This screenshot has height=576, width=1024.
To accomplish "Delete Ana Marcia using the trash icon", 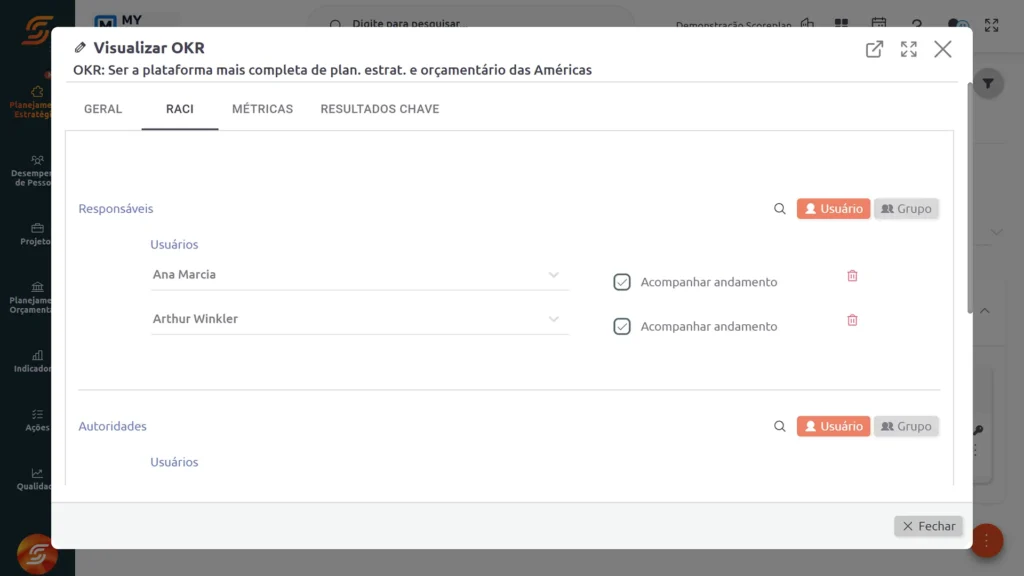I will click(852, 275).
